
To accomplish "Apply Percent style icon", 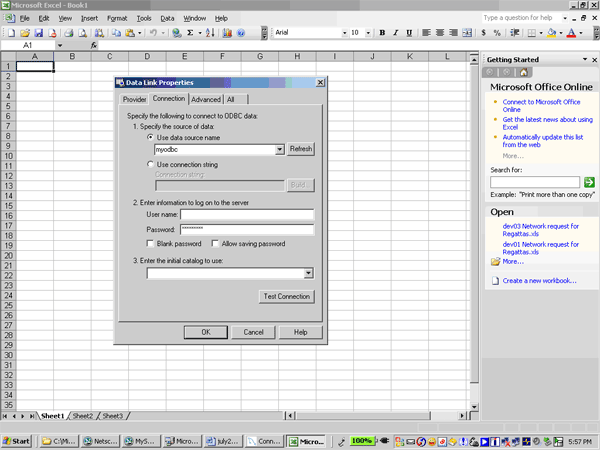I will (497, 33).
